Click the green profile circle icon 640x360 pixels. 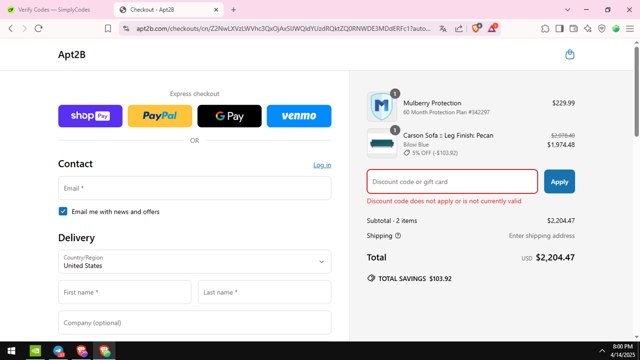pyautogui.click(x=616, y=29)
